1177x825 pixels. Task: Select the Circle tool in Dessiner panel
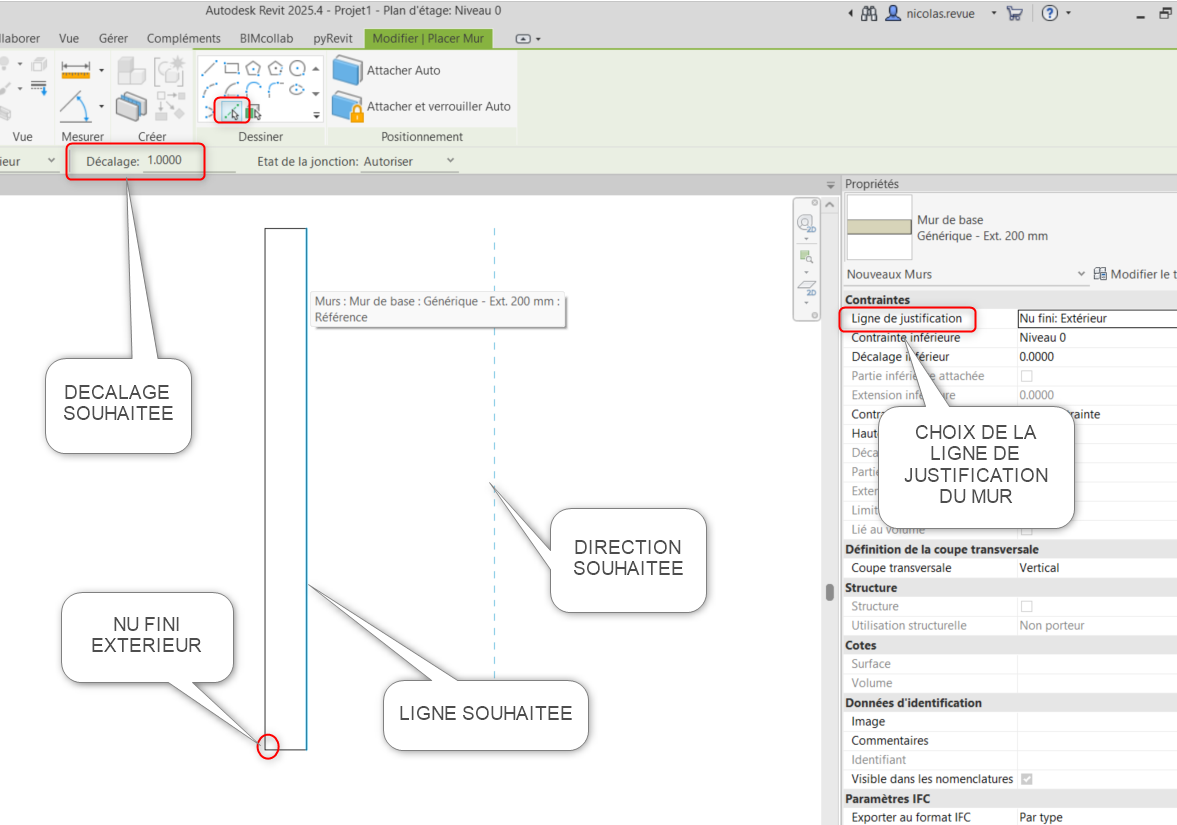coord(297,68)
